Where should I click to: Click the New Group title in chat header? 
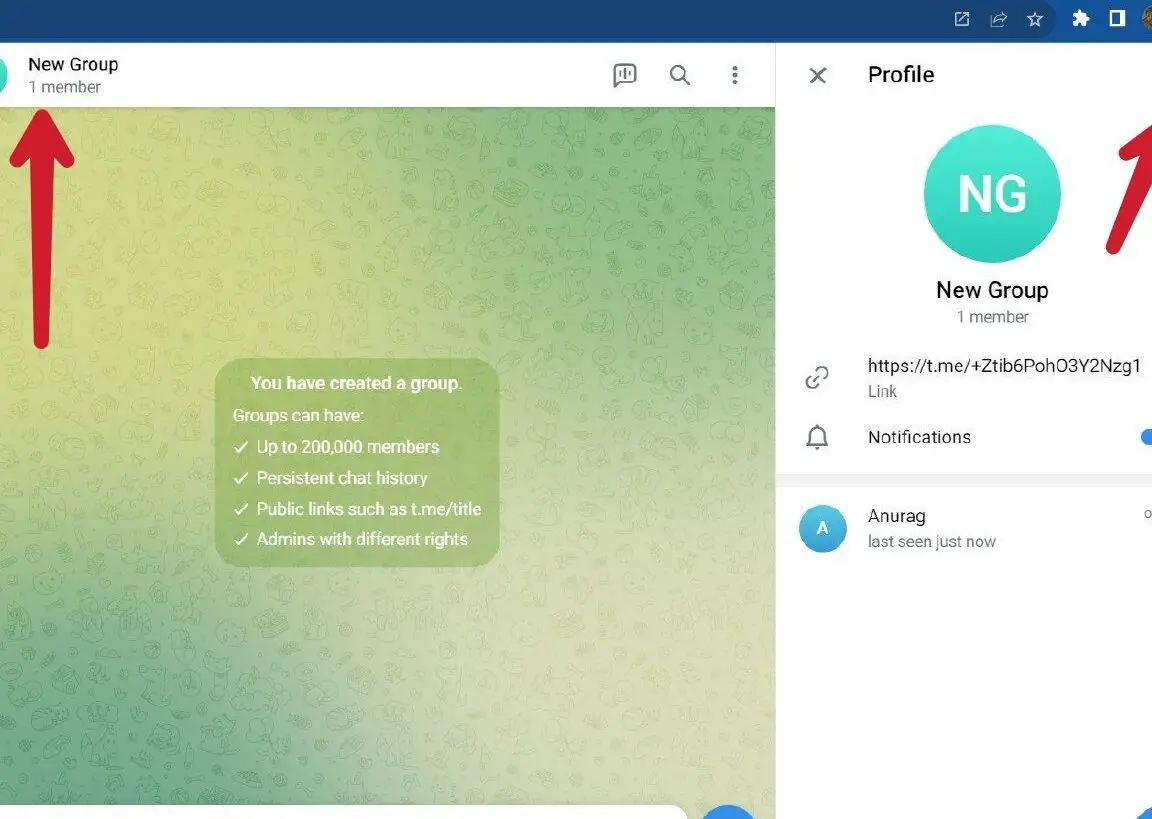click(73, 65)
